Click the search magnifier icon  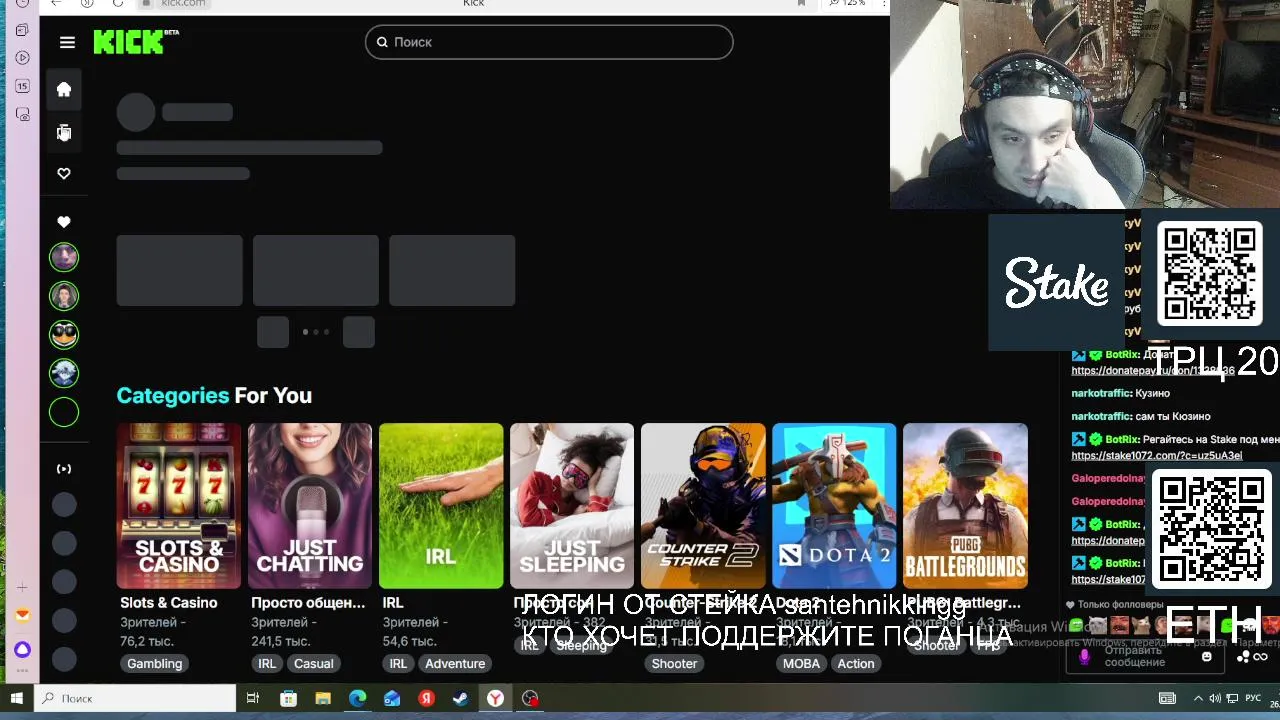click(382, 42)
